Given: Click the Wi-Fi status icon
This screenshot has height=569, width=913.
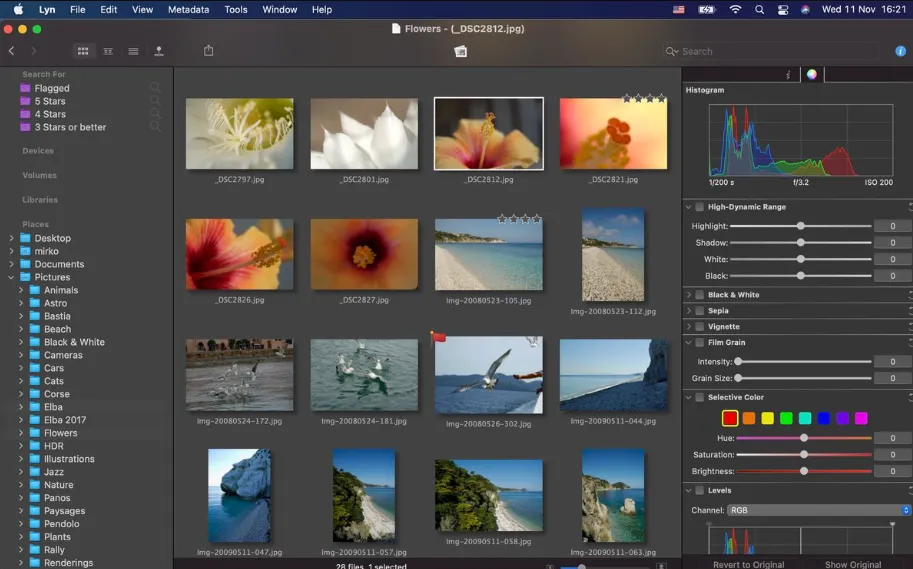Looking at the screenshot, I should pyautogui.click(x=735, y=9).
